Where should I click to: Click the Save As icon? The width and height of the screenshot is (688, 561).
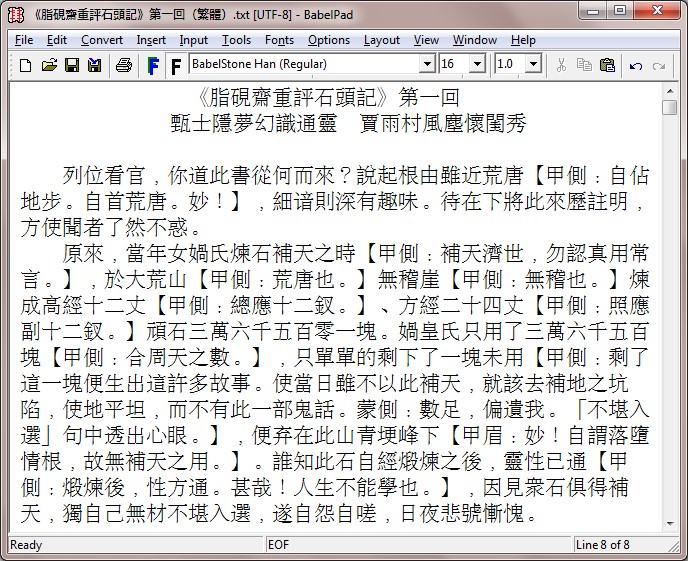94,65
